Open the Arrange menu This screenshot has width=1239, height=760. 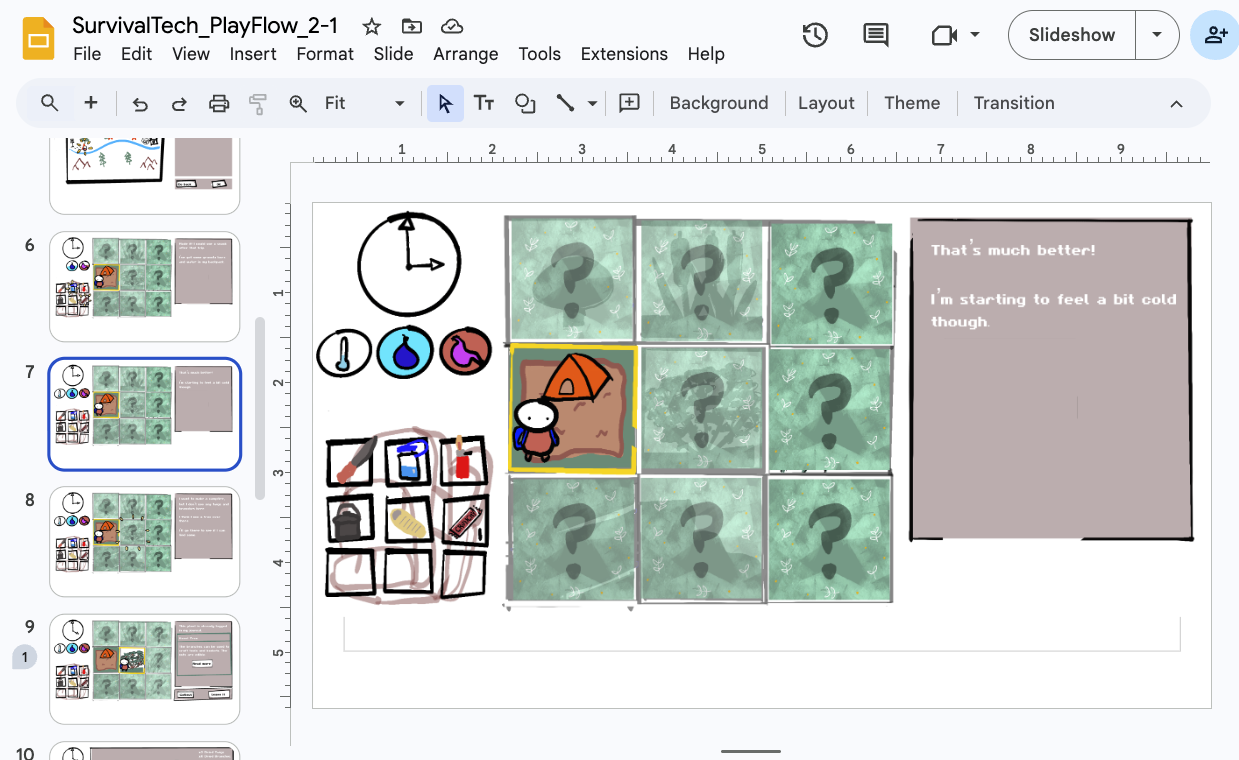click(x=466, y=54)
